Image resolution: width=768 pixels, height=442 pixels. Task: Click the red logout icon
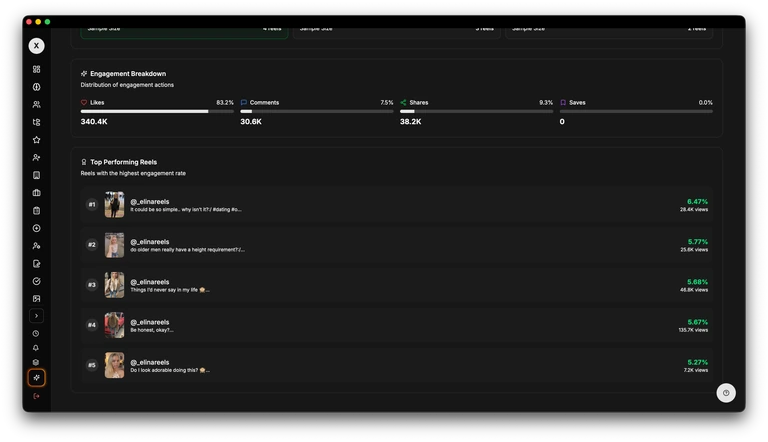(36, 396)
